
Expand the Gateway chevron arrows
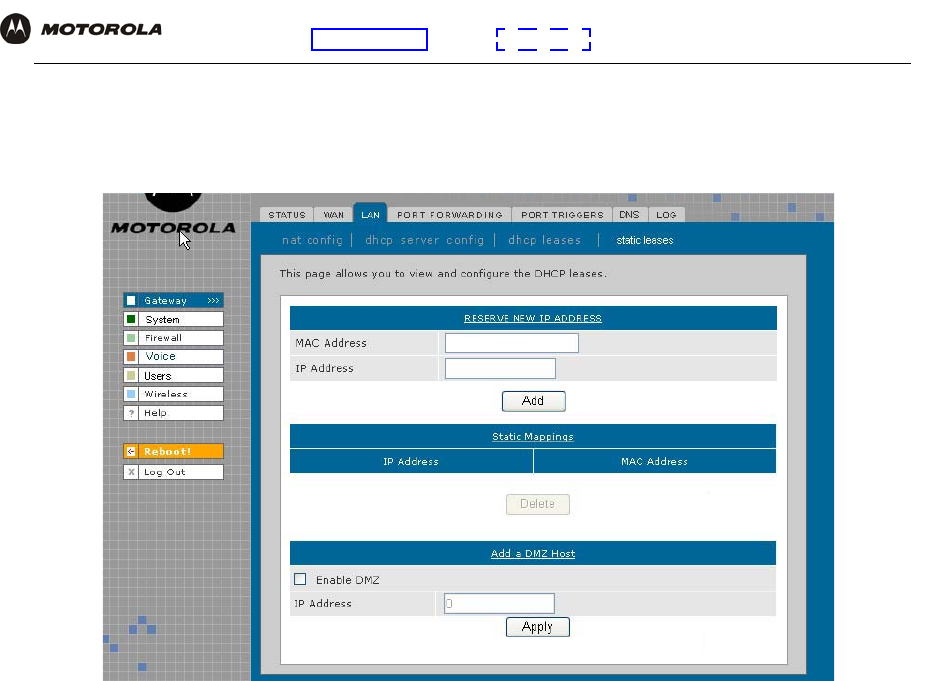213,300
